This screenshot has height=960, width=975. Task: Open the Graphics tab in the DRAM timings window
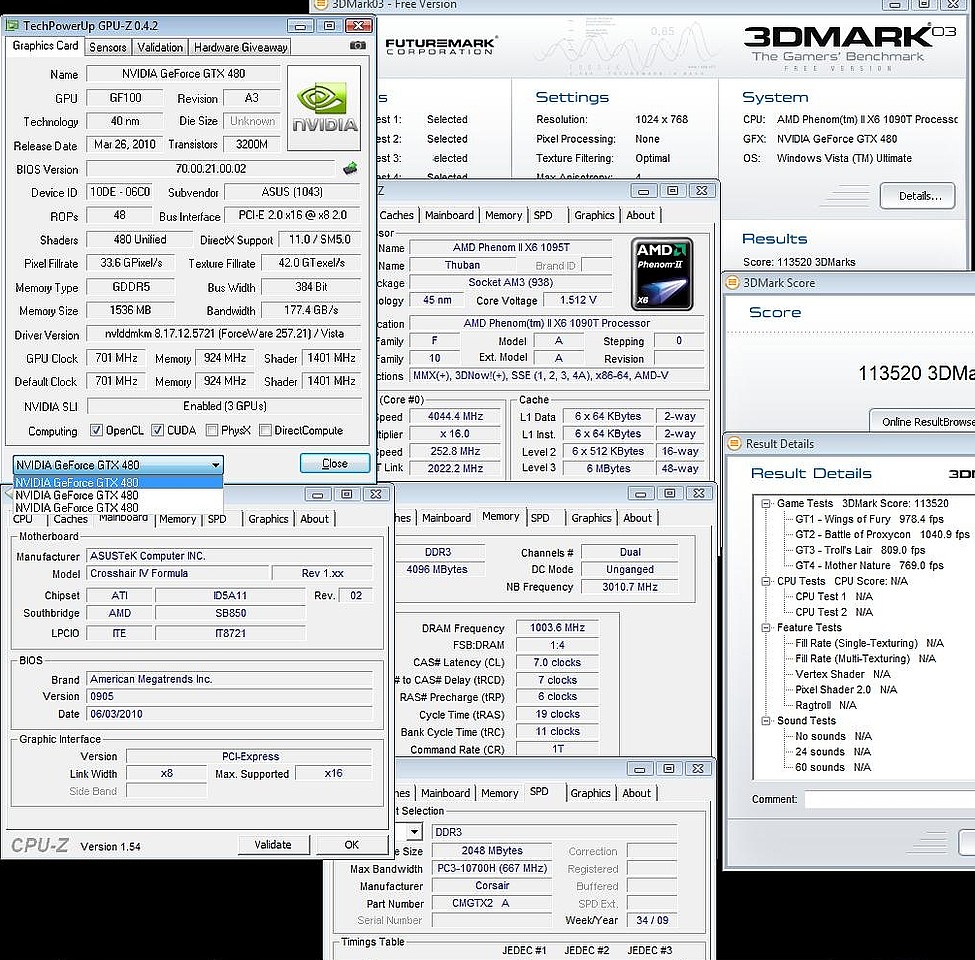[x=591, y=518]
